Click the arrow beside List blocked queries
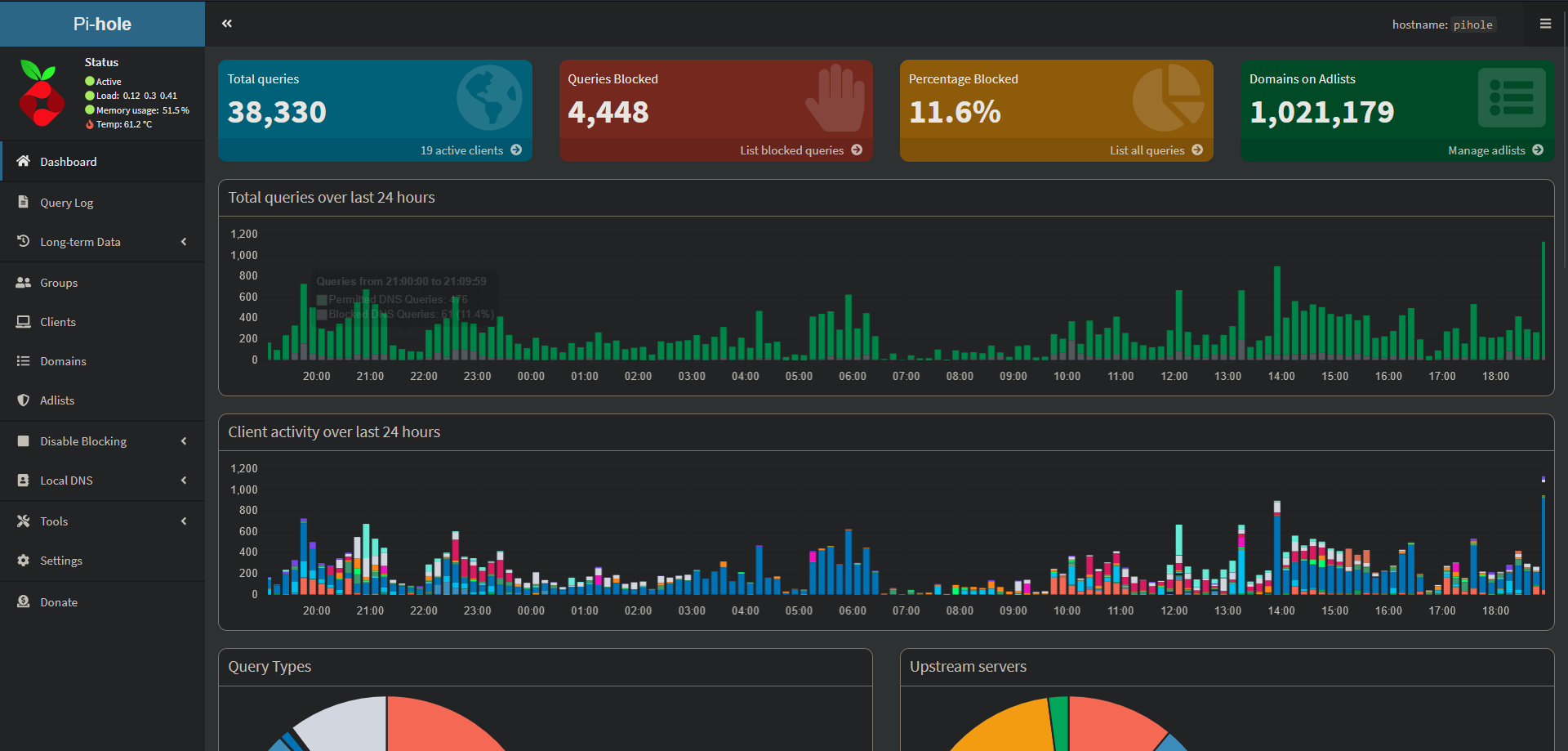 tap(857, 150)
